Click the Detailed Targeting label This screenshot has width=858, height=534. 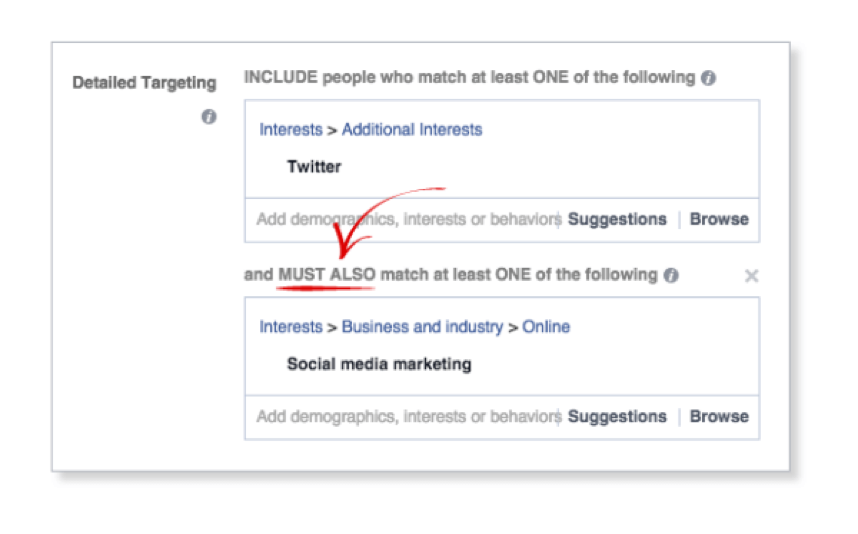144,83
